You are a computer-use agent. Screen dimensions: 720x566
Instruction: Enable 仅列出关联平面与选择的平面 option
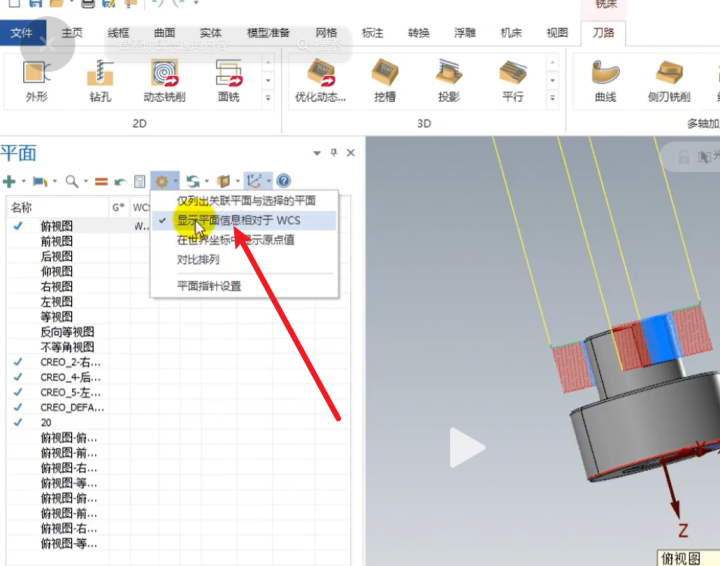(246, 201)
